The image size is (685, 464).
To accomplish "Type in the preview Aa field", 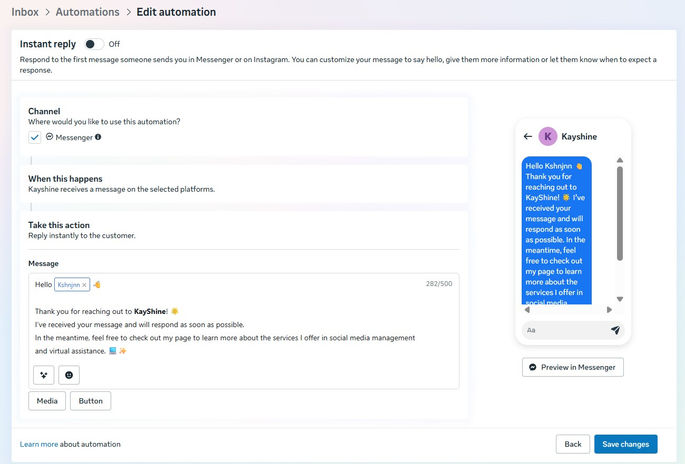I will click(x=562, y=329).
